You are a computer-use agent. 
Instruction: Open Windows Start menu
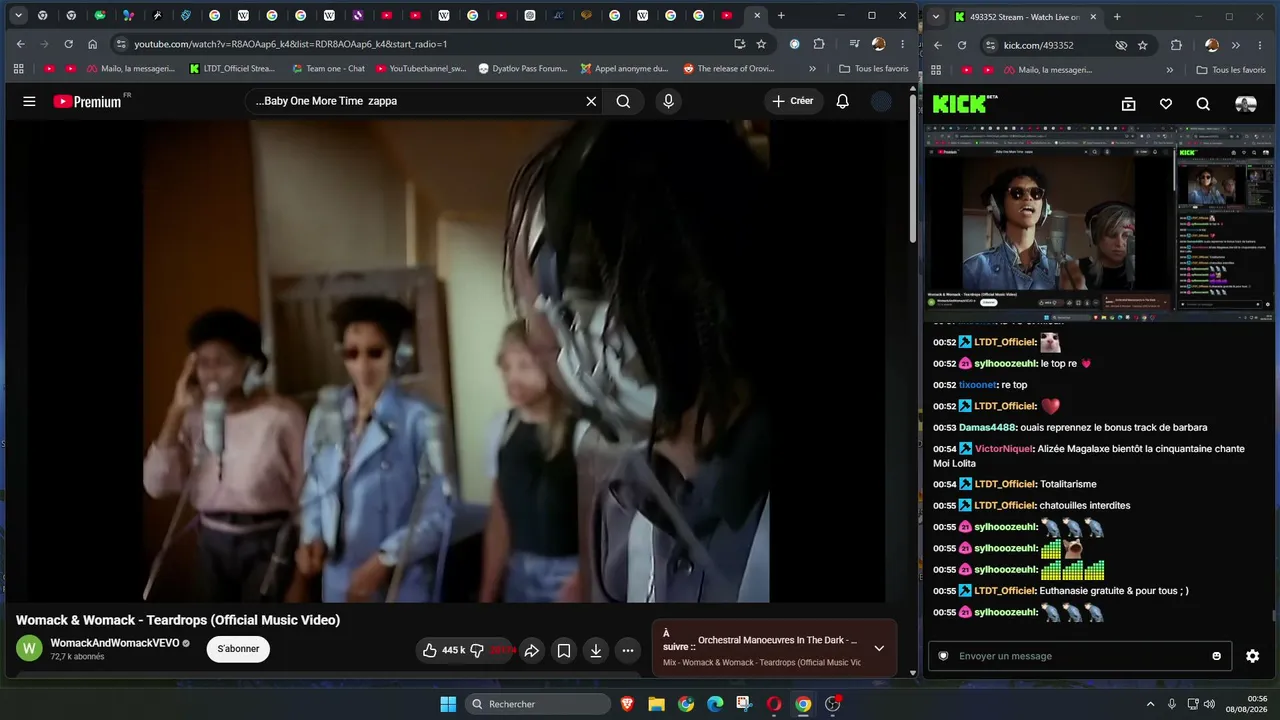pyautogui.click(x=448, y=704)
